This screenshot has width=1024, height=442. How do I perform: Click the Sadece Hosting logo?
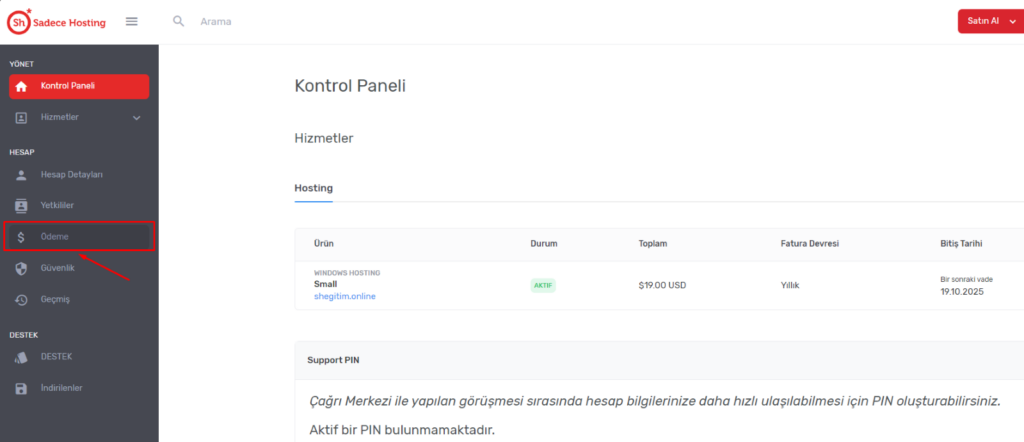pos(56,22)
